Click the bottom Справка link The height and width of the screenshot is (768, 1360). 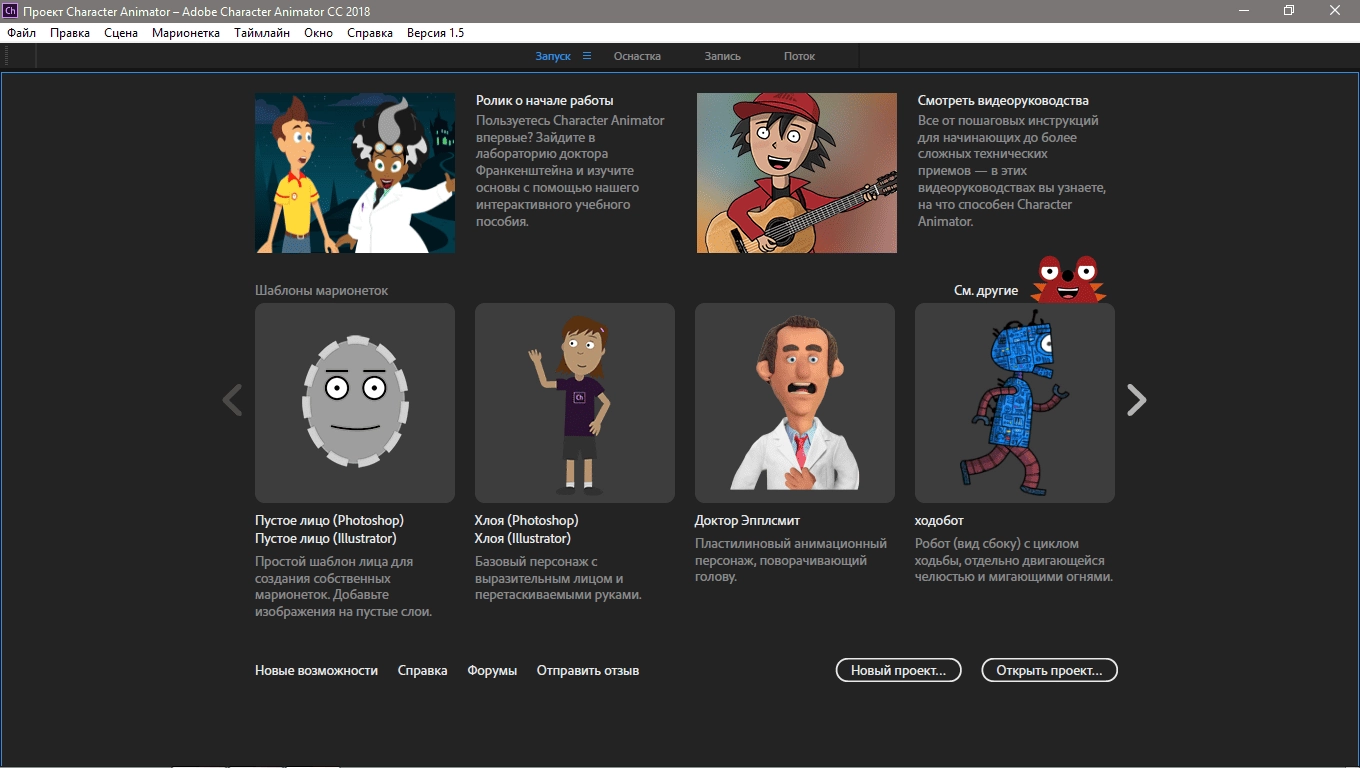click(x=422, y=670)
